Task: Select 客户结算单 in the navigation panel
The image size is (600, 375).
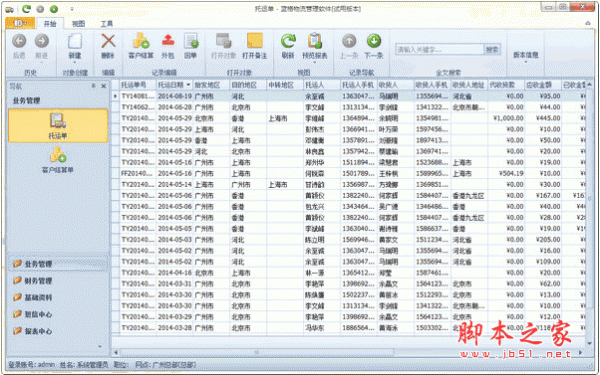Action: pos(58,160)
